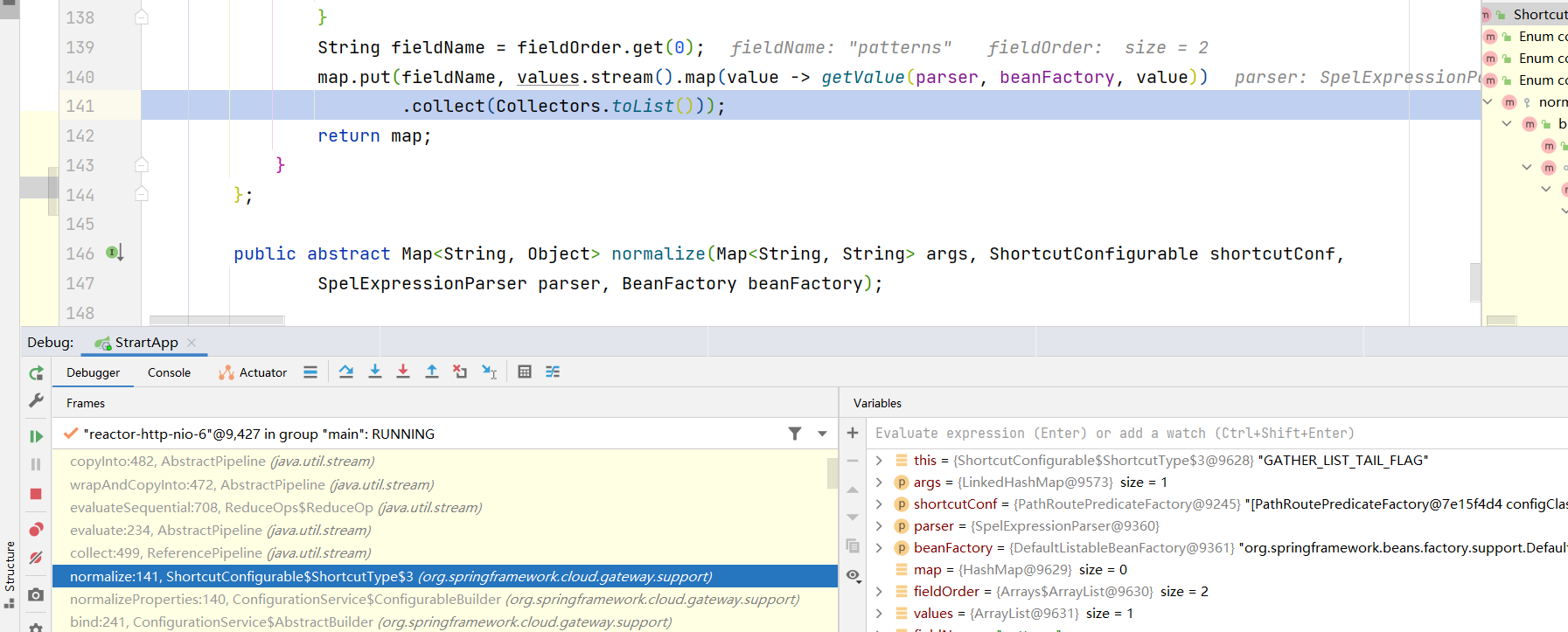Open the Structure tool window
This screenshot has height=632, width=1568.
[10, 573]
